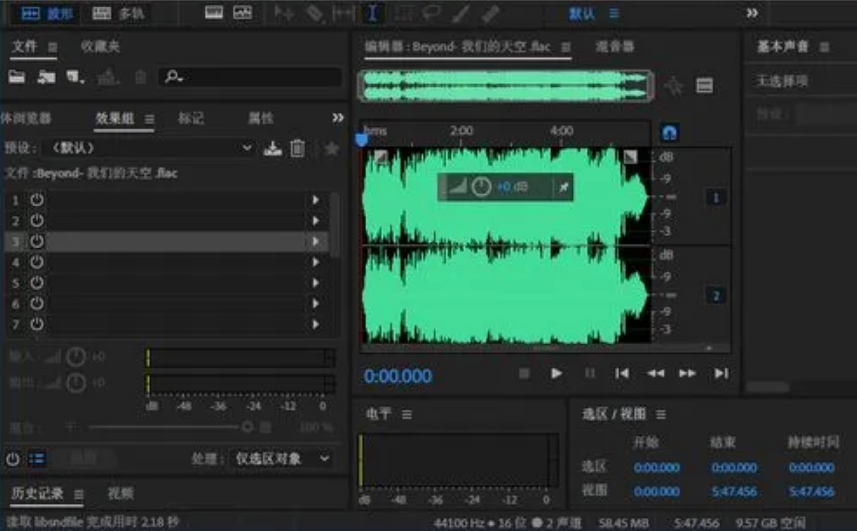The image size is (857, 531).
Task: Switch to the 属性 tab
Action: pos(260,118)
